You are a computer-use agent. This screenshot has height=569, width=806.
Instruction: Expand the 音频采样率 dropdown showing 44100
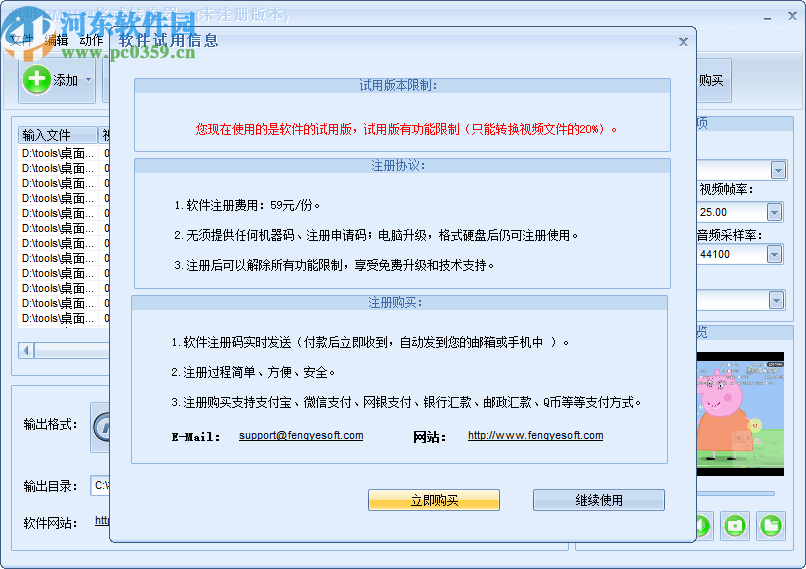775,254
